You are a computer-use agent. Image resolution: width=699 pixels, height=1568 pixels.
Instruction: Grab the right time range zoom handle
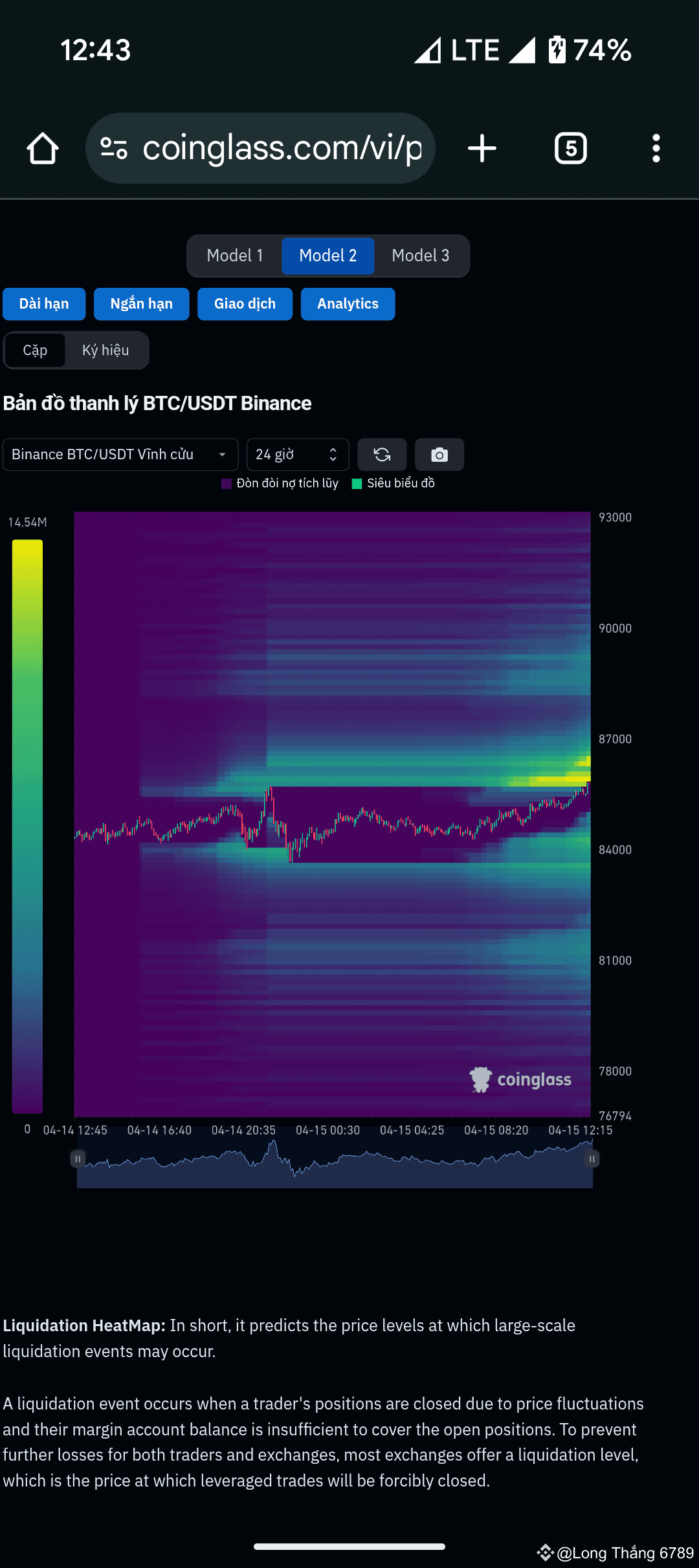592,1159
